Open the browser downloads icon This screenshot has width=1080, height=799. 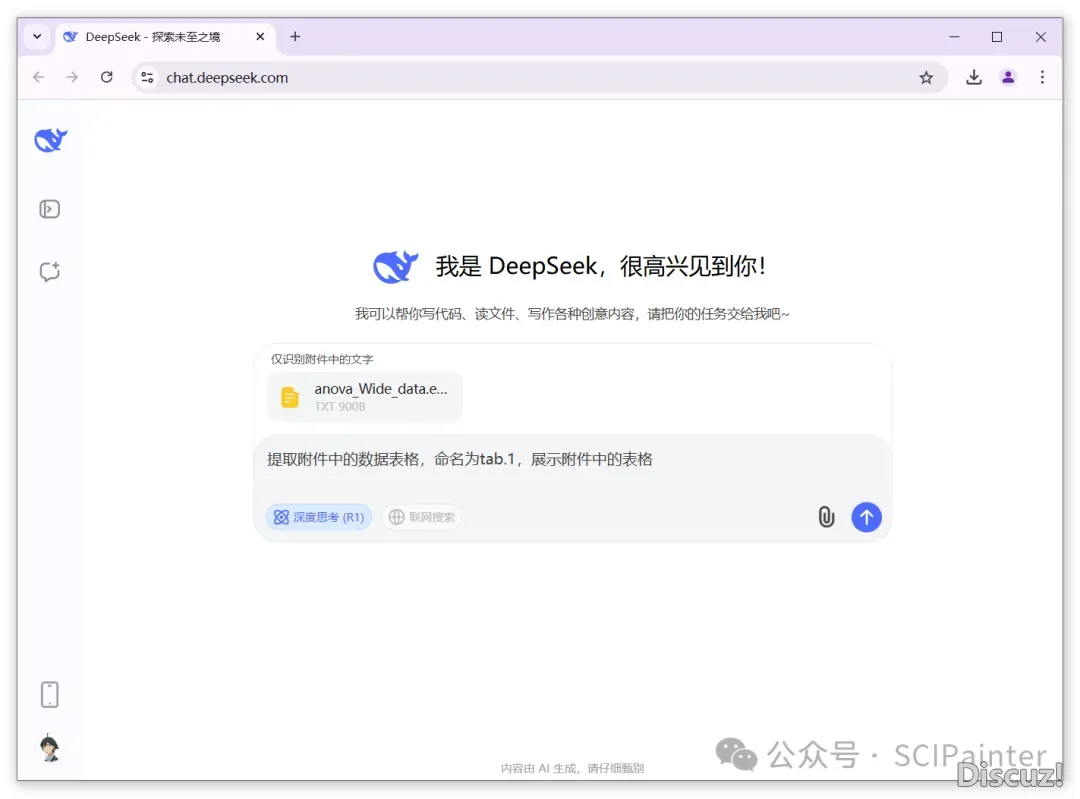pyautogui.click(x=974, y=77)
